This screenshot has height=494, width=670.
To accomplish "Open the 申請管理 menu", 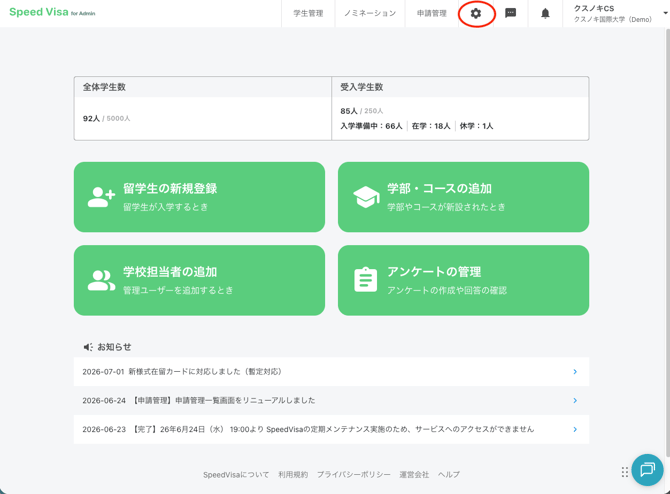I will 432,13.
